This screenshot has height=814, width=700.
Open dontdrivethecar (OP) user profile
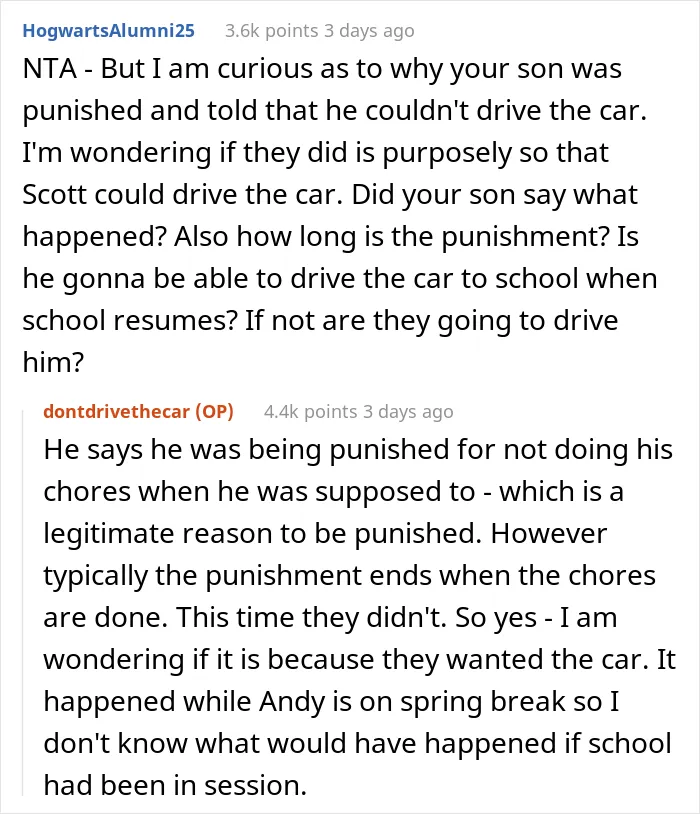139,412
